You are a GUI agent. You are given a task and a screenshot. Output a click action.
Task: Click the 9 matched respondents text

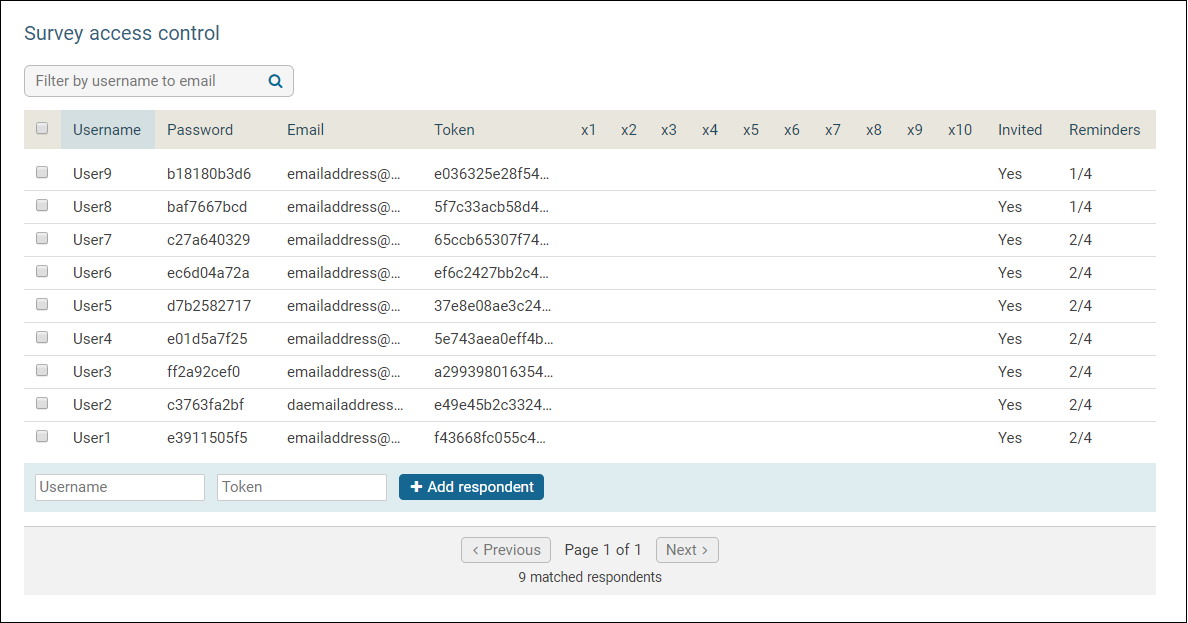tap(589, 578)
